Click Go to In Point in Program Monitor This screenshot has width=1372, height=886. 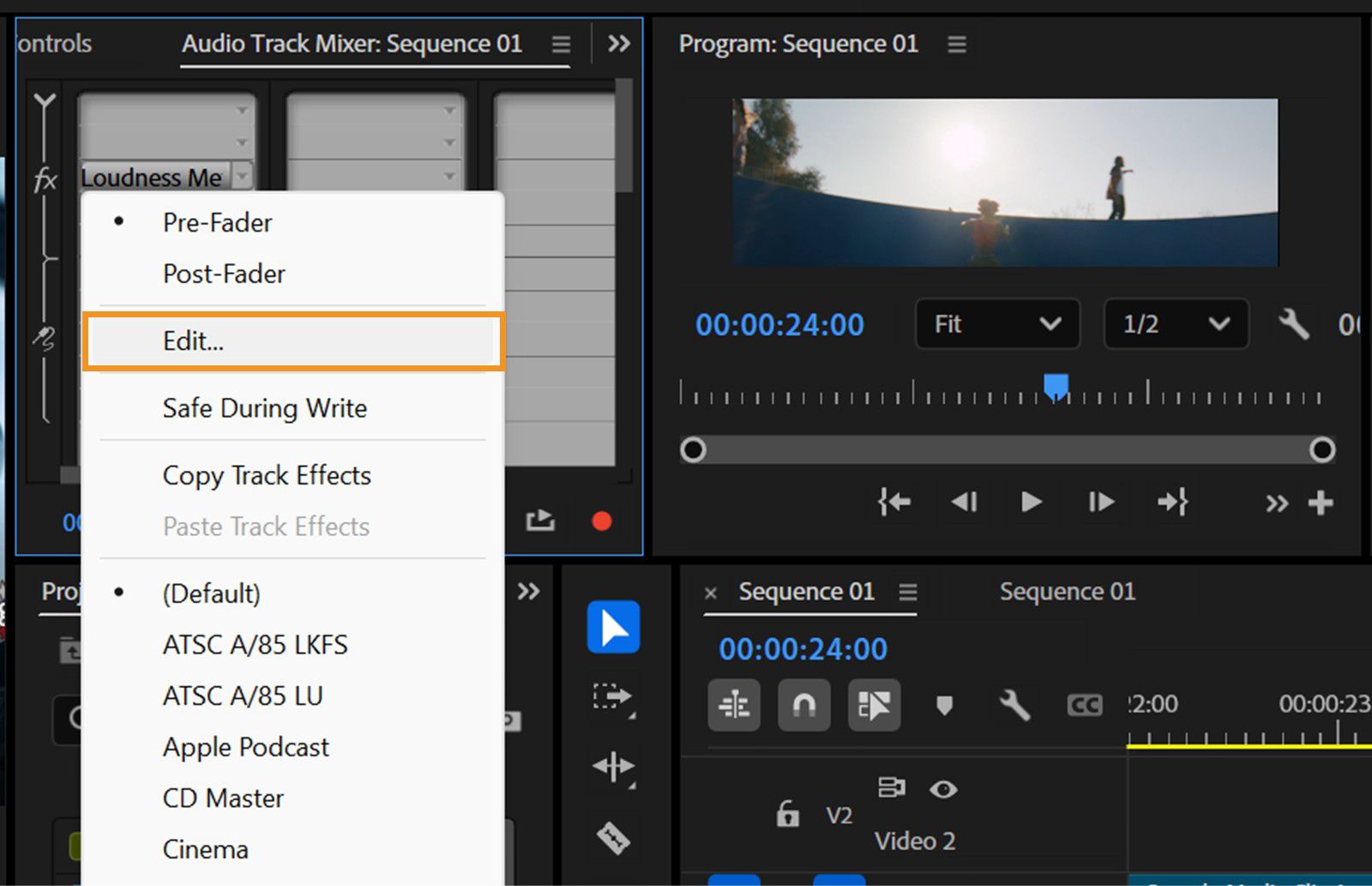[894, 503]
